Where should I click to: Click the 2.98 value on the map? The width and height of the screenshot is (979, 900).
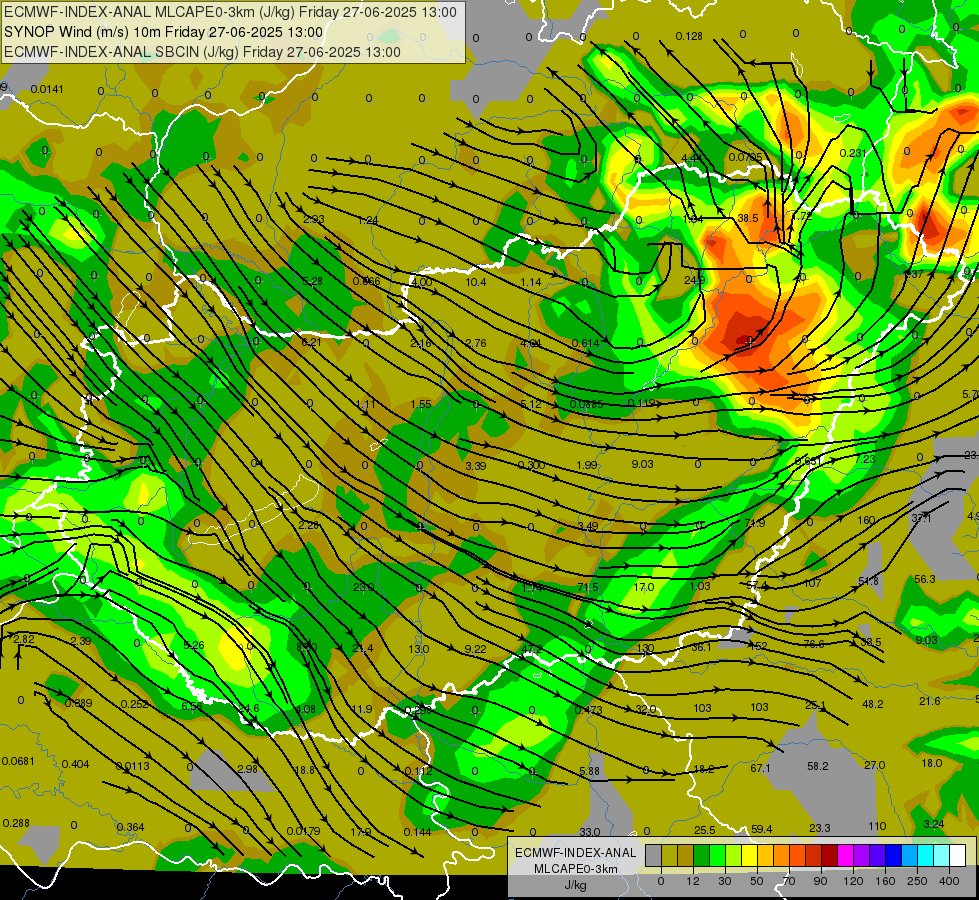(248, 769)
